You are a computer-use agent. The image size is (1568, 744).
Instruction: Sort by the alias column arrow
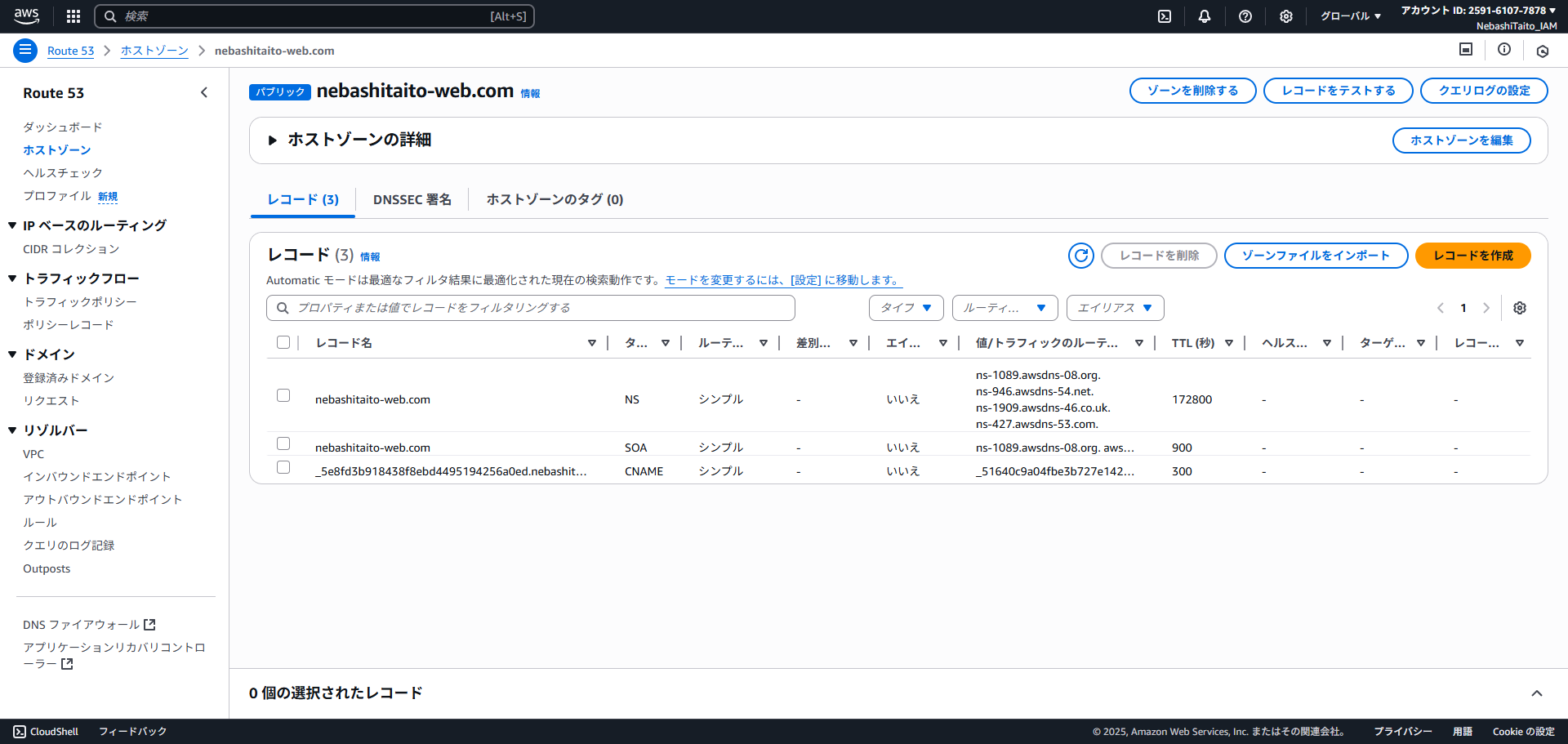pyautogui.click(x=943, y=343)
